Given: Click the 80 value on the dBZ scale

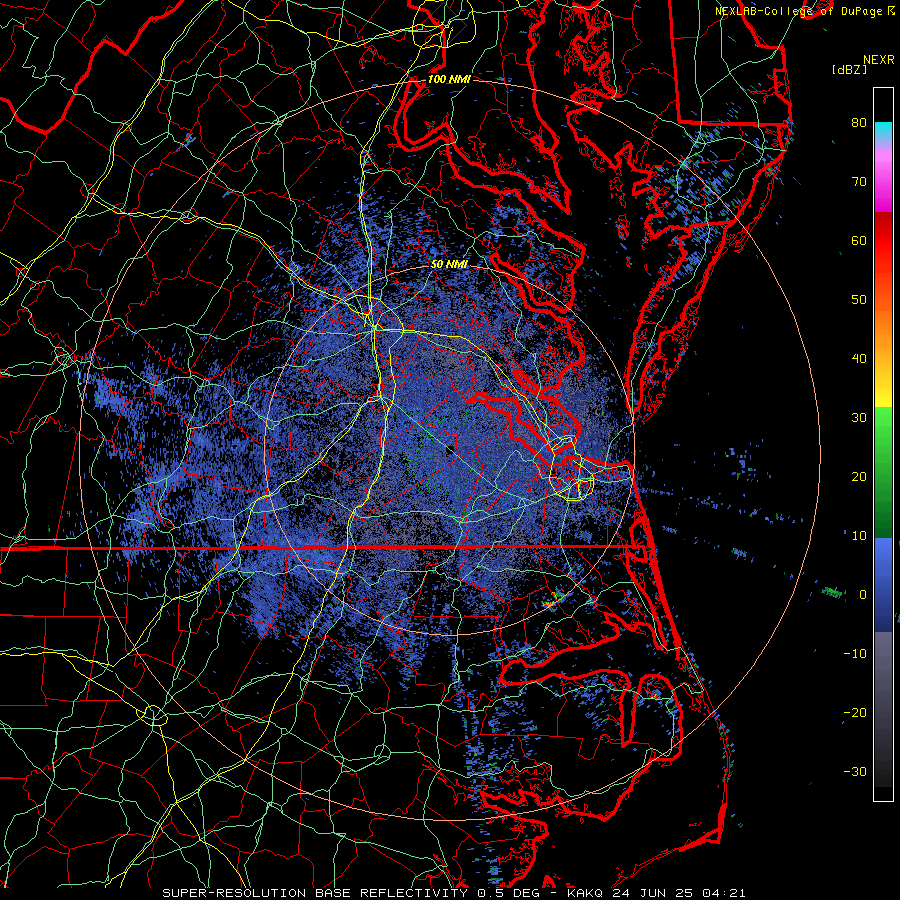Looking at the screenshot, I should 859,122.
